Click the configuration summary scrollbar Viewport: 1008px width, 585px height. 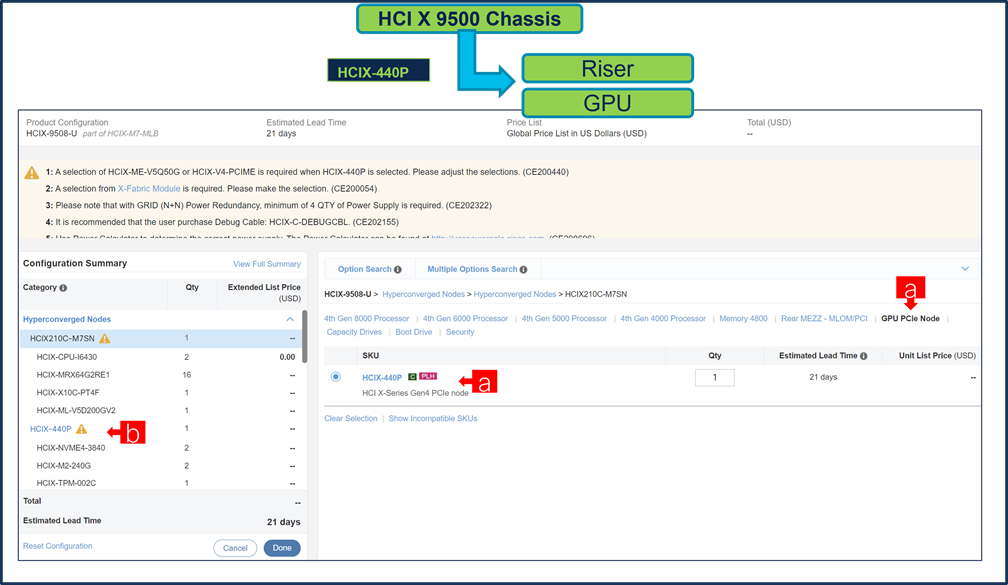[305, 336]
